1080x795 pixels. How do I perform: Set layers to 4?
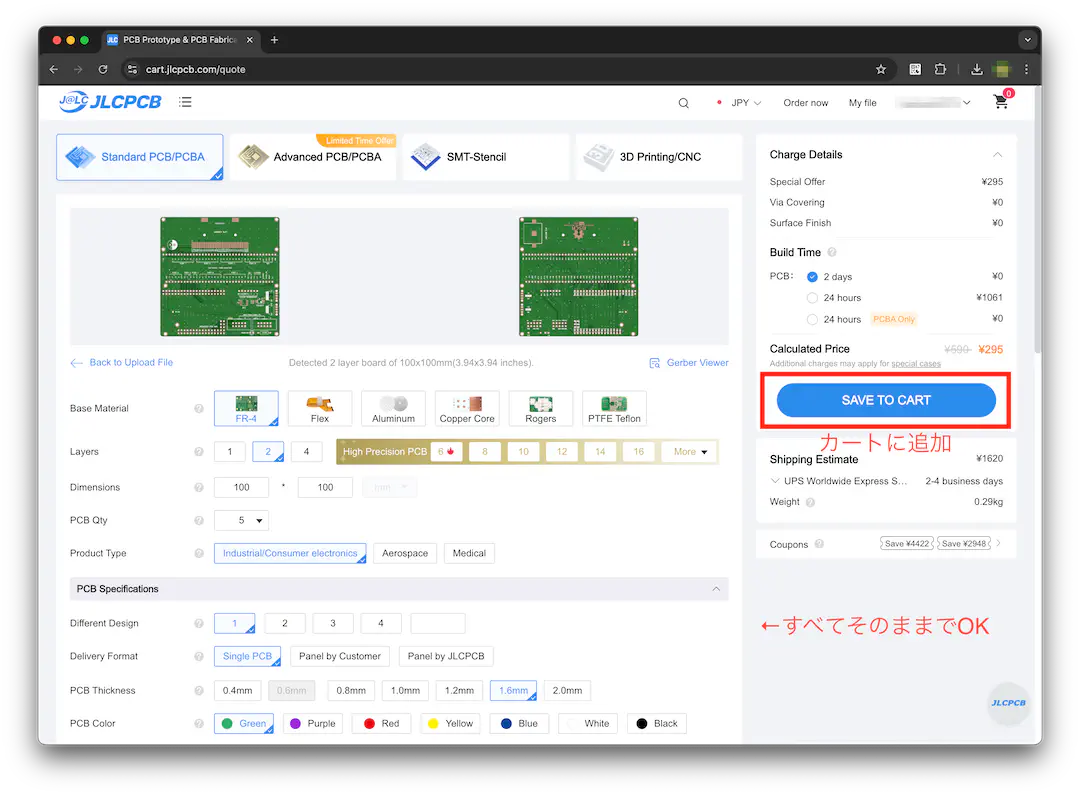tap(307, 452)
